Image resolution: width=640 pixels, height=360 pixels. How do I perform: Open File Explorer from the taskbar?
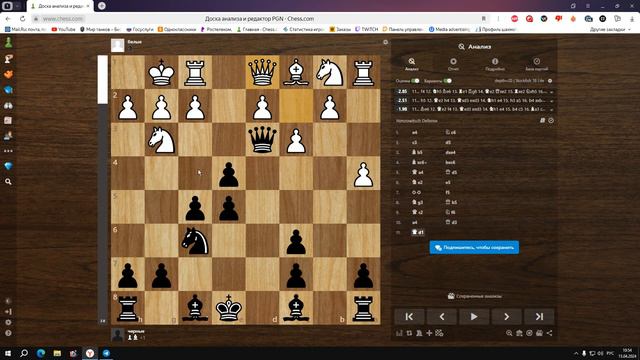[x=57, y=353]
